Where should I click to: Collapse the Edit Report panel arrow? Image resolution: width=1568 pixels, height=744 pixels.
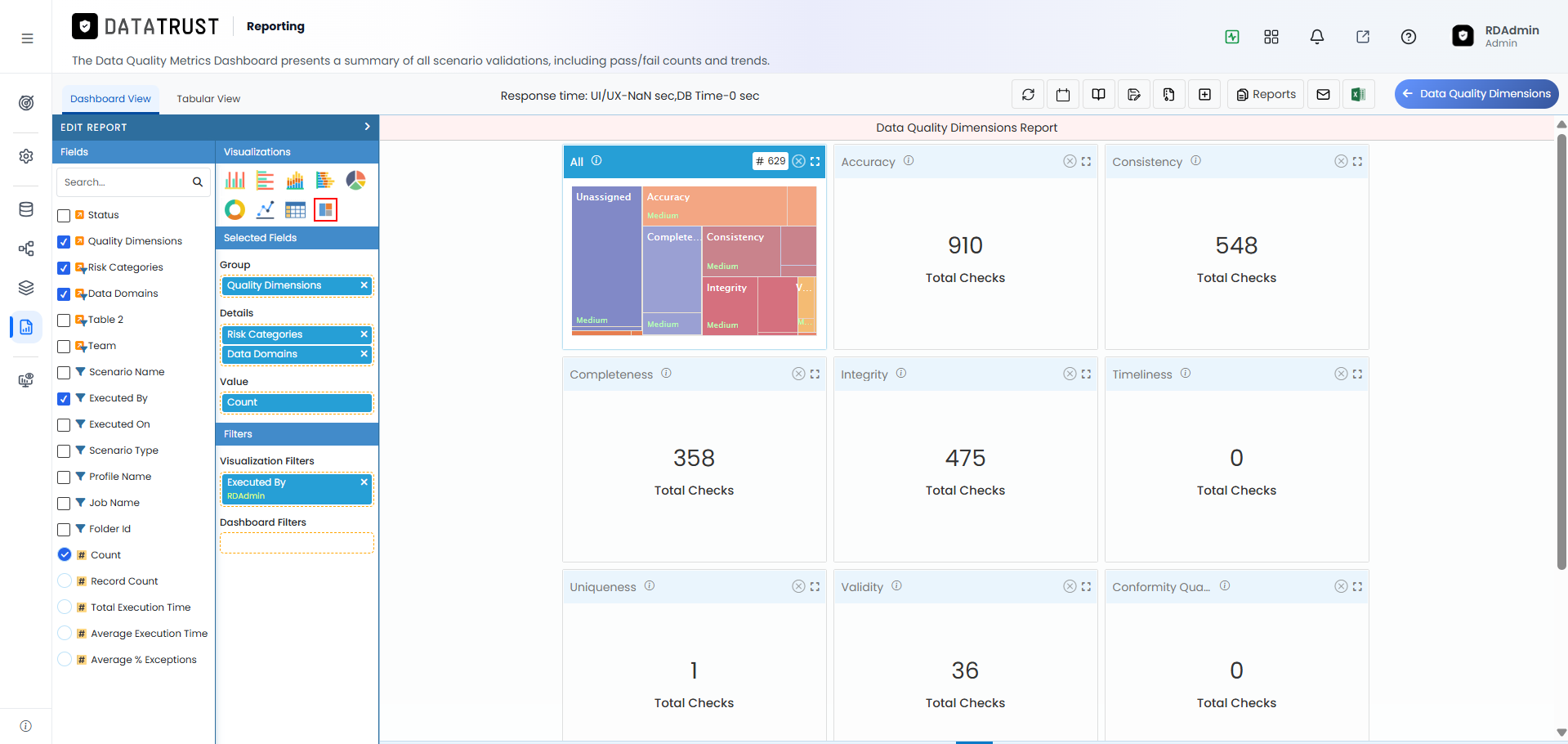click(367, 127)
